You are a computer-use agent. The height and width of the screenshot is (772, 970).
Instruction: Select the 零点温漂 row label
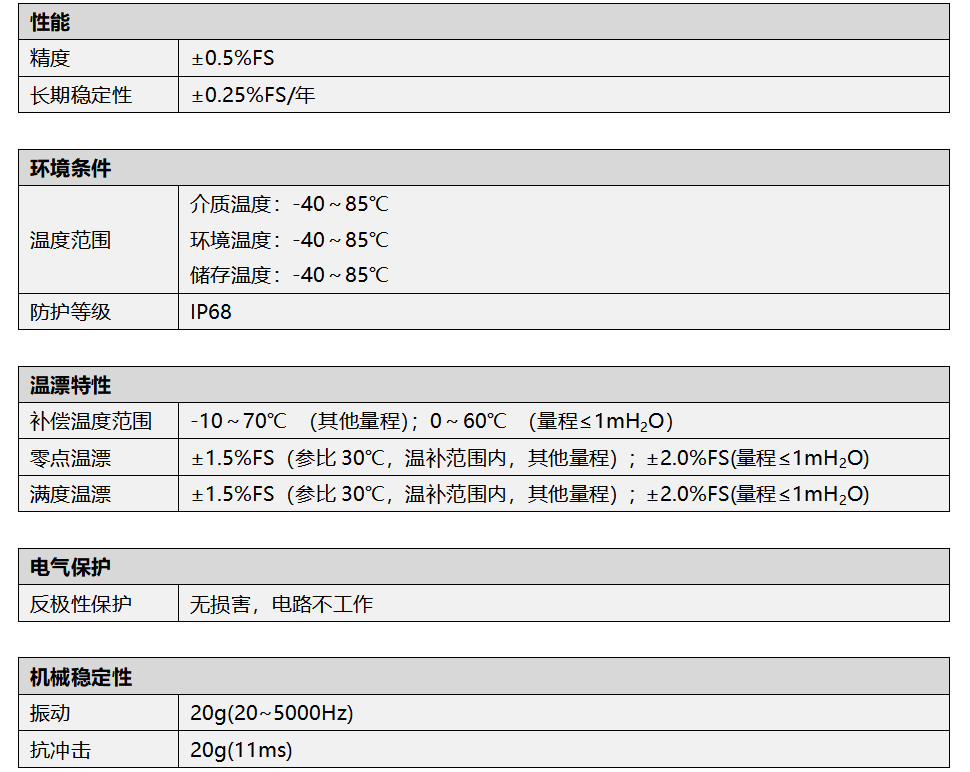70,459
